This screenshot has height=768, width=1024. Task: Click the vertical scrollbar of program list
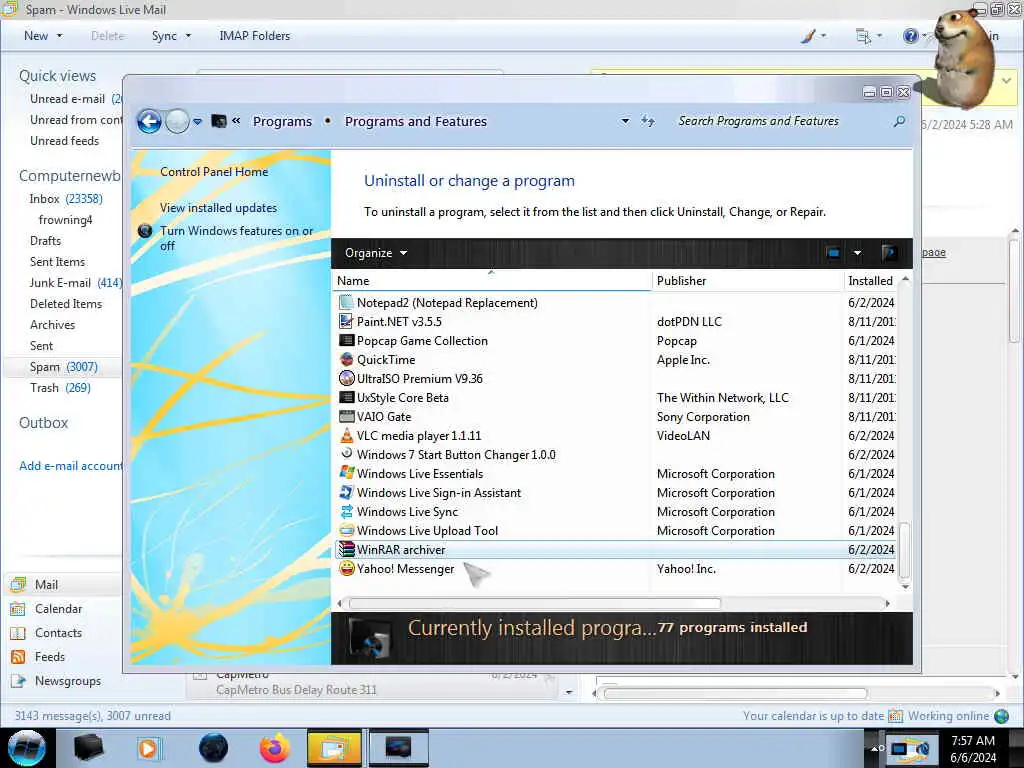tap(904, 551)
